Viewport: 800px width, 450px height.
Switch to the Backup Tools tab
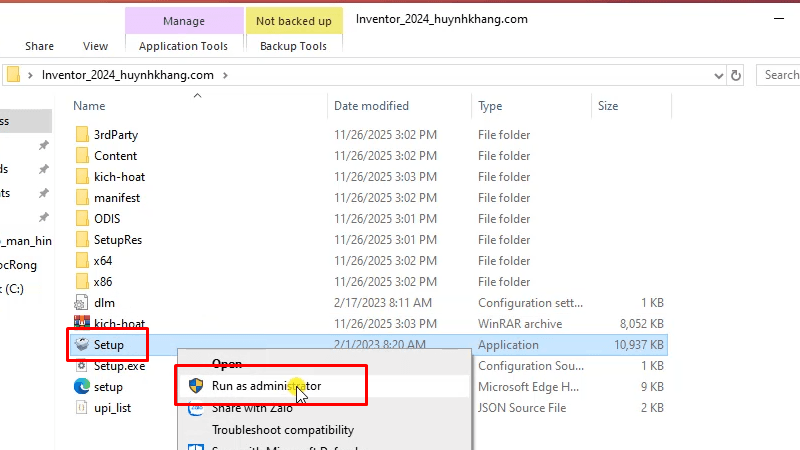click(x=293, y=46)
